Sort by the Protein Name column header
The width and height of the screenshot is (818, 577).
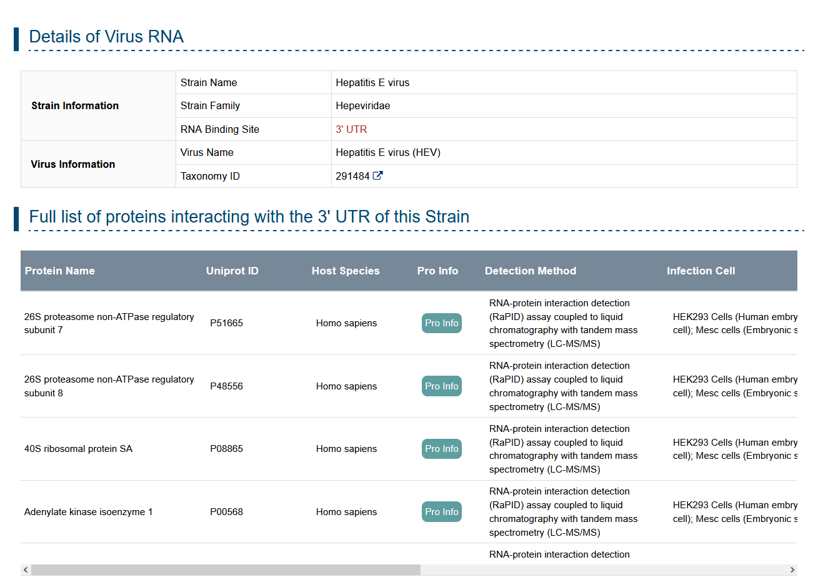click(60, 271)
